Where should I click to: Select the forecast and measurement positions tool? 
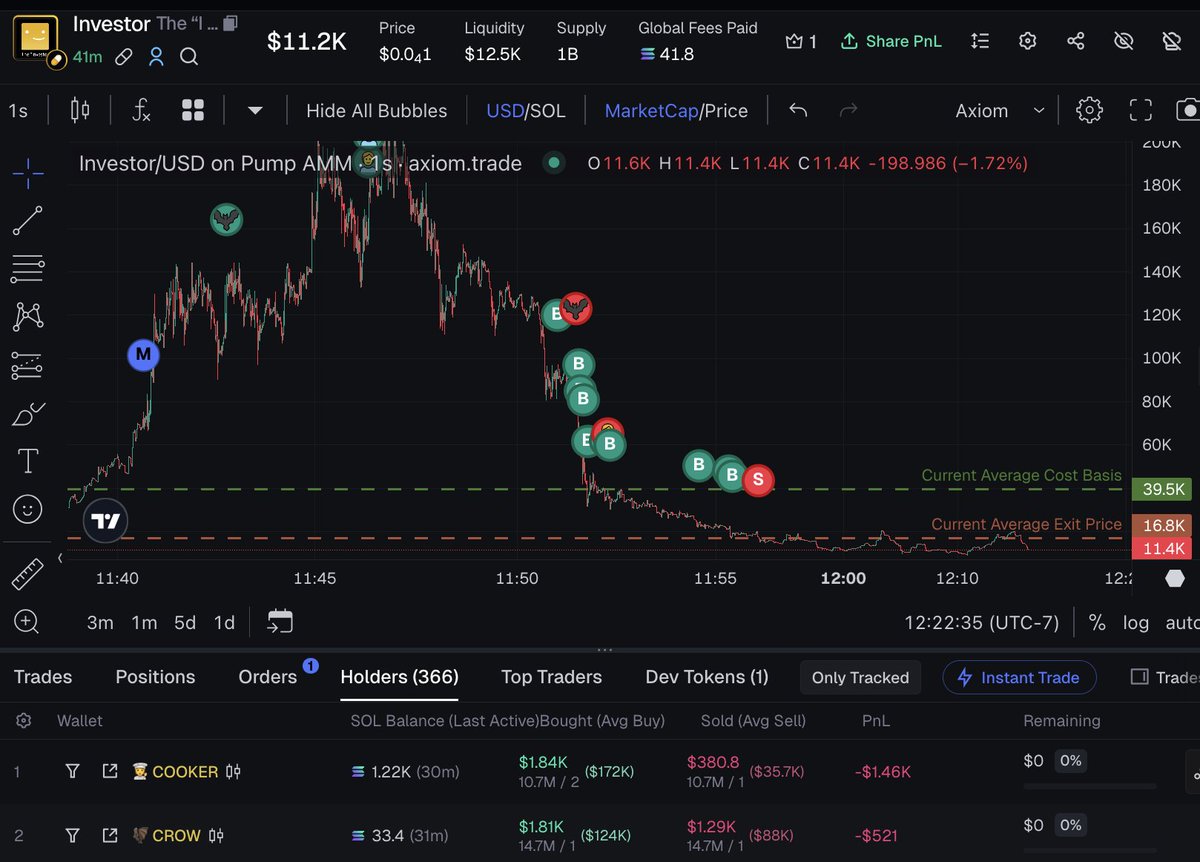28,365
